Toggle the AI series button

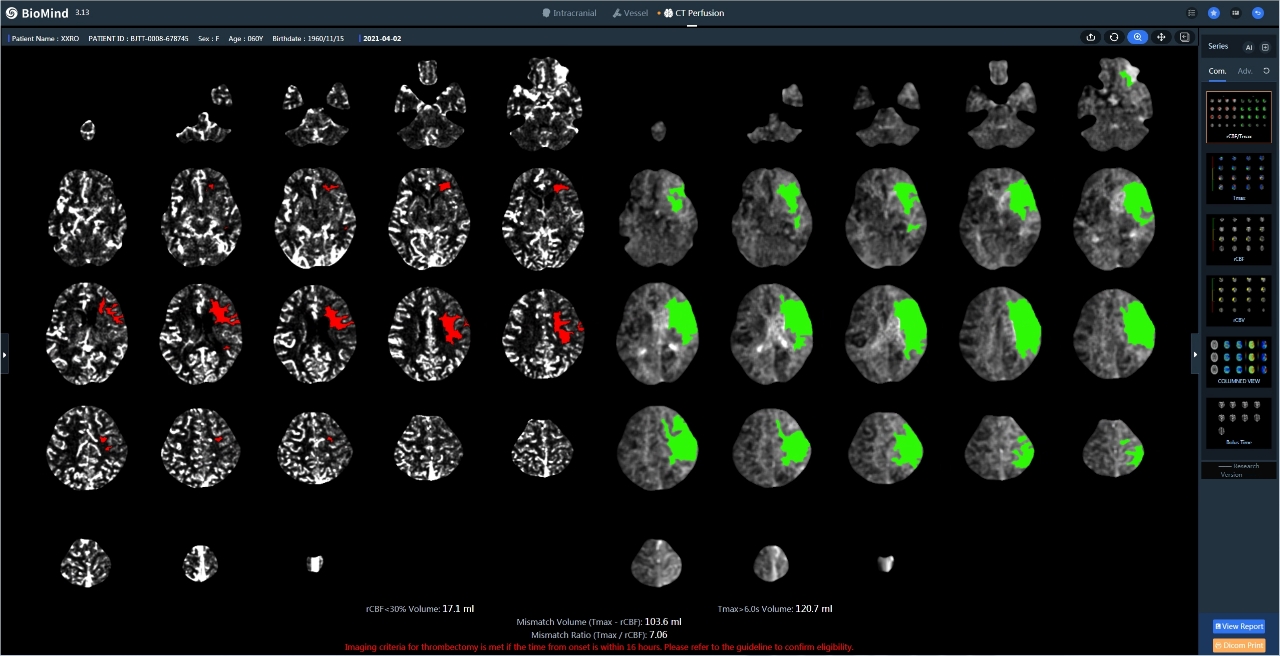[1248, 47]
